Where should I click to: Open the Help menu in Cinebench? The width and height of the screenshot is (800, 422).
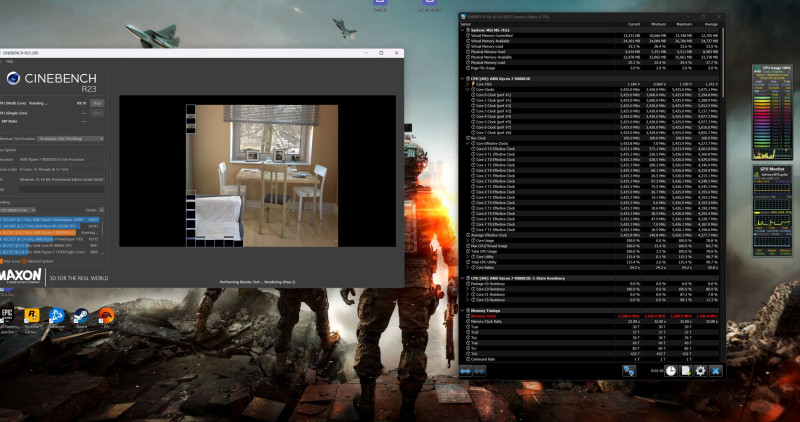pyautogui.click(x=9, y=61)
